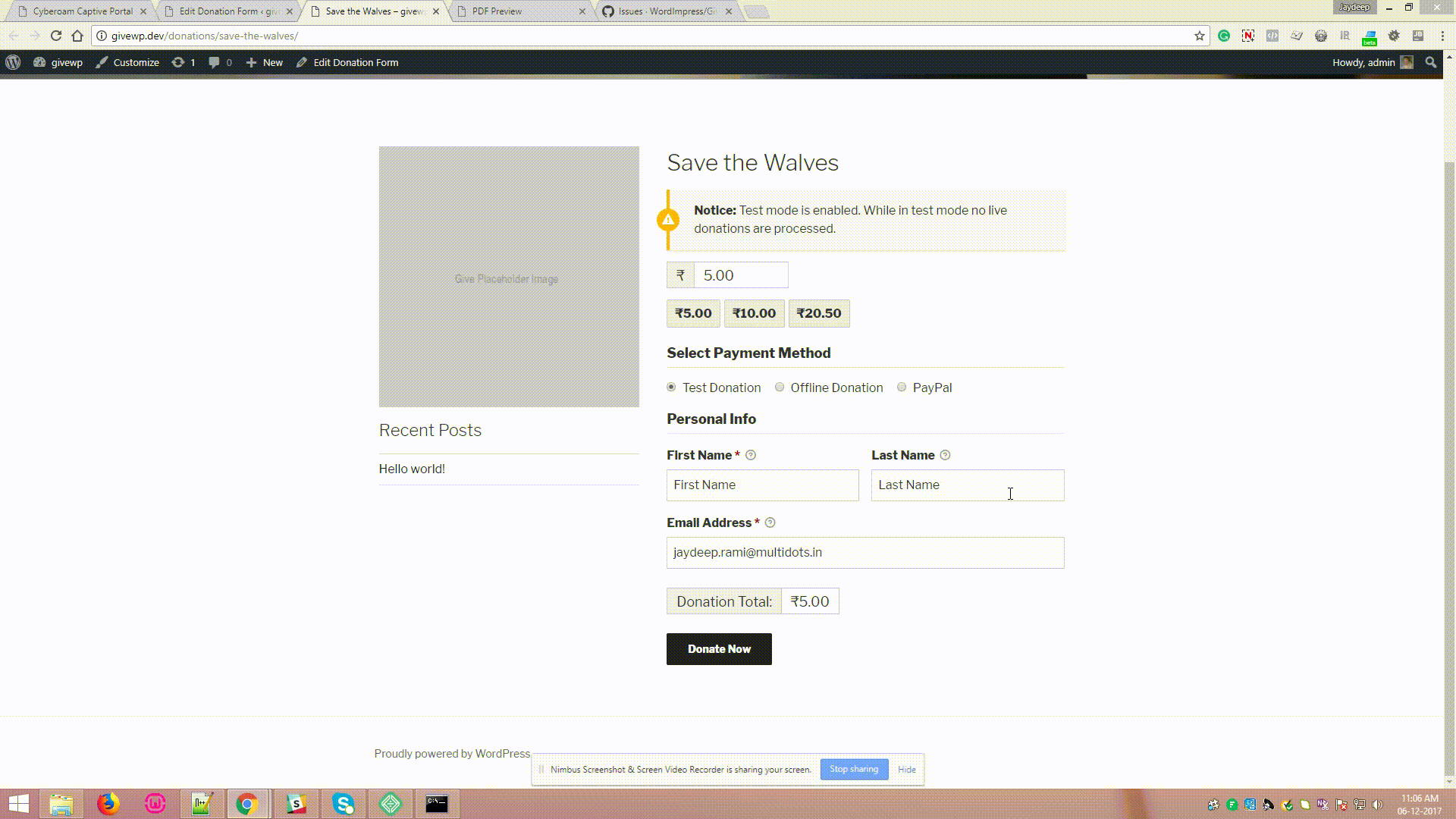Viewport: 1456px width, 819px height.
Task: Click the Windows Start button
Action: pyautogui.click(x=18, y=804)
